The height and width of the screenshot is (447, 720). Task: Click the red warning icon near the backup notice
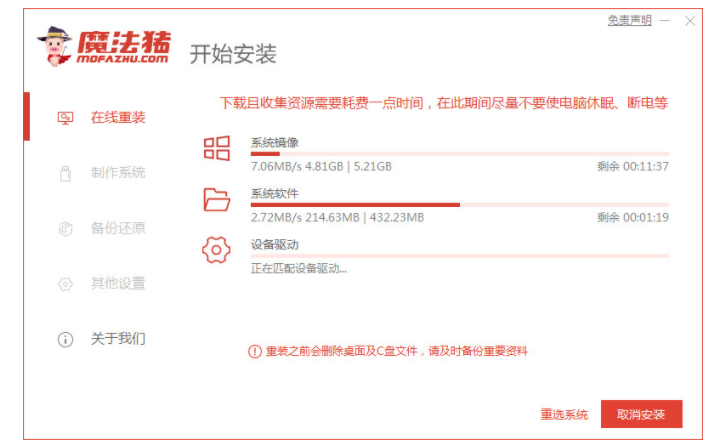[x=254, y=351]
